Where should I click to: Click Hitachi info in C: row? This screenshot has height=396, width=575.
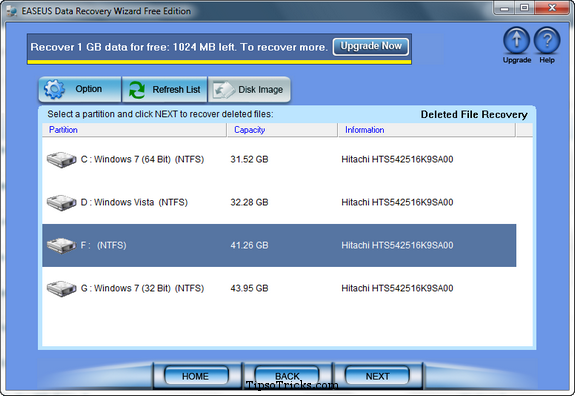pyautogui.click(x=397, y=160)
